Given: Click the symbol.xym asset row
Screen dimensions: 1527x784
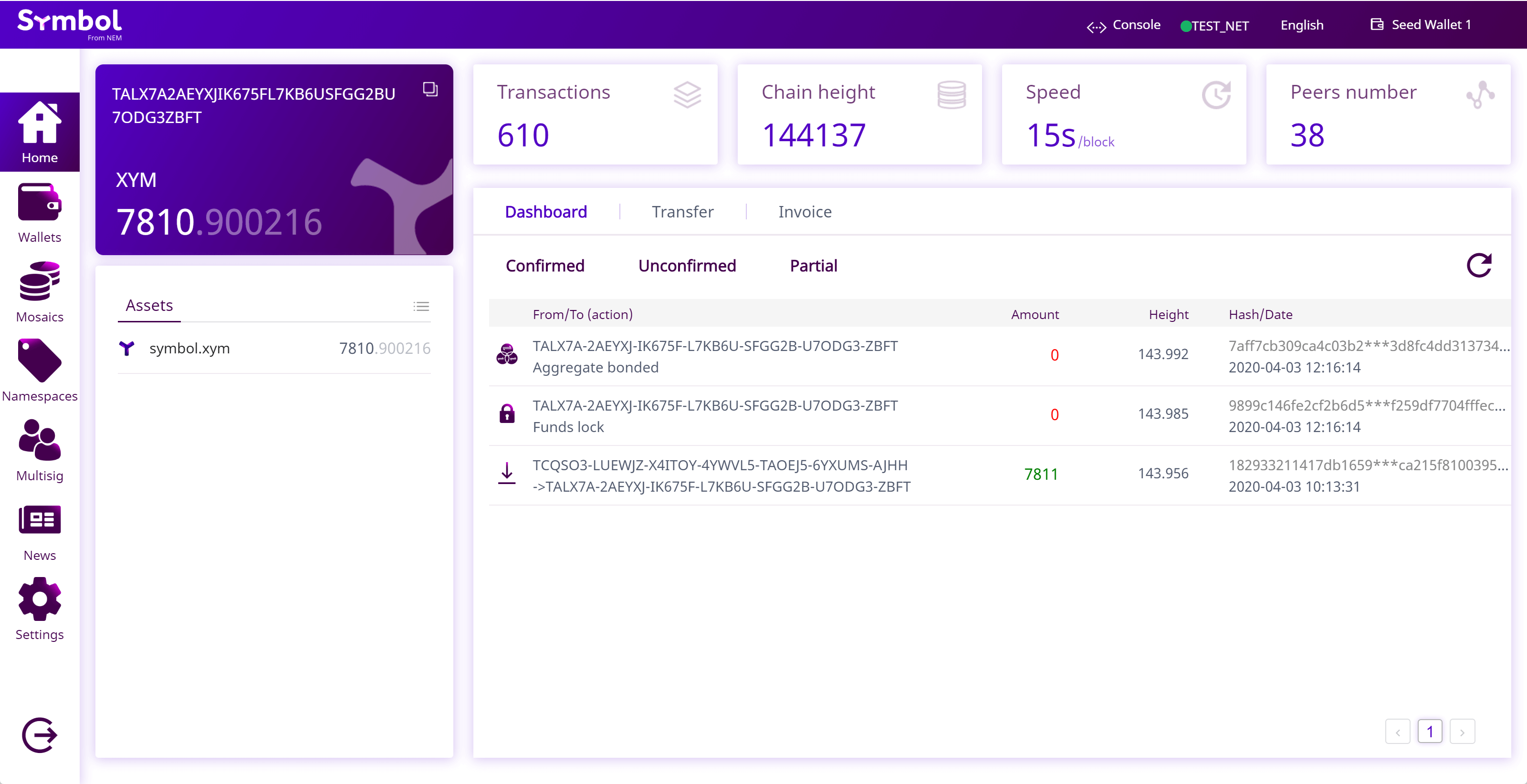Looking at the screenshot, I should point(274,349).
